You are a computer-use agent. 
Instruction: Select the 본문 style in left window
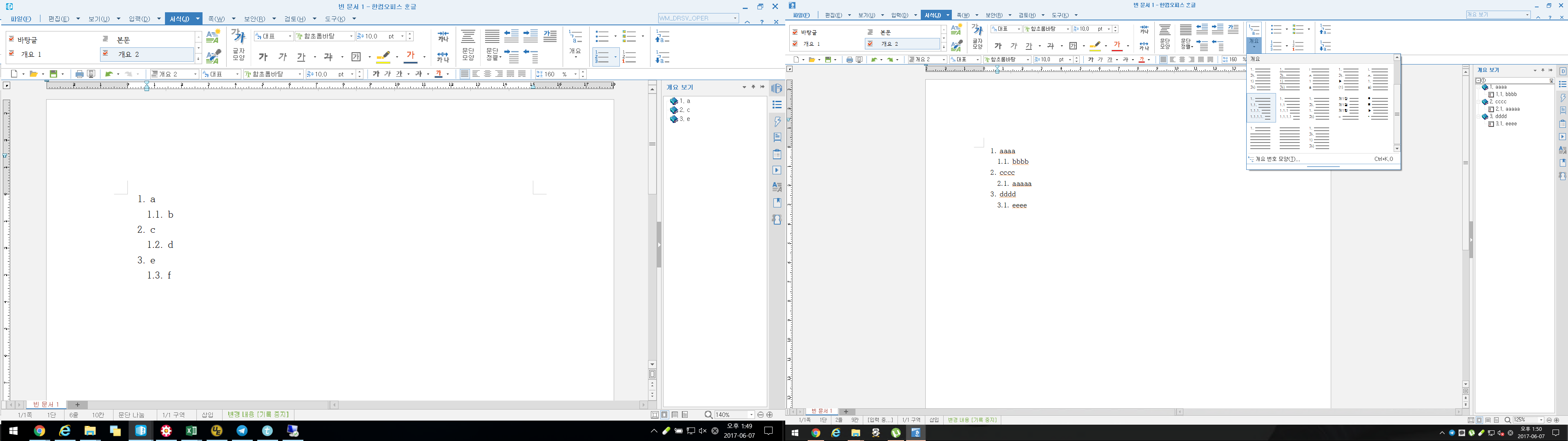pyautogui.click(x=147, y=40)
